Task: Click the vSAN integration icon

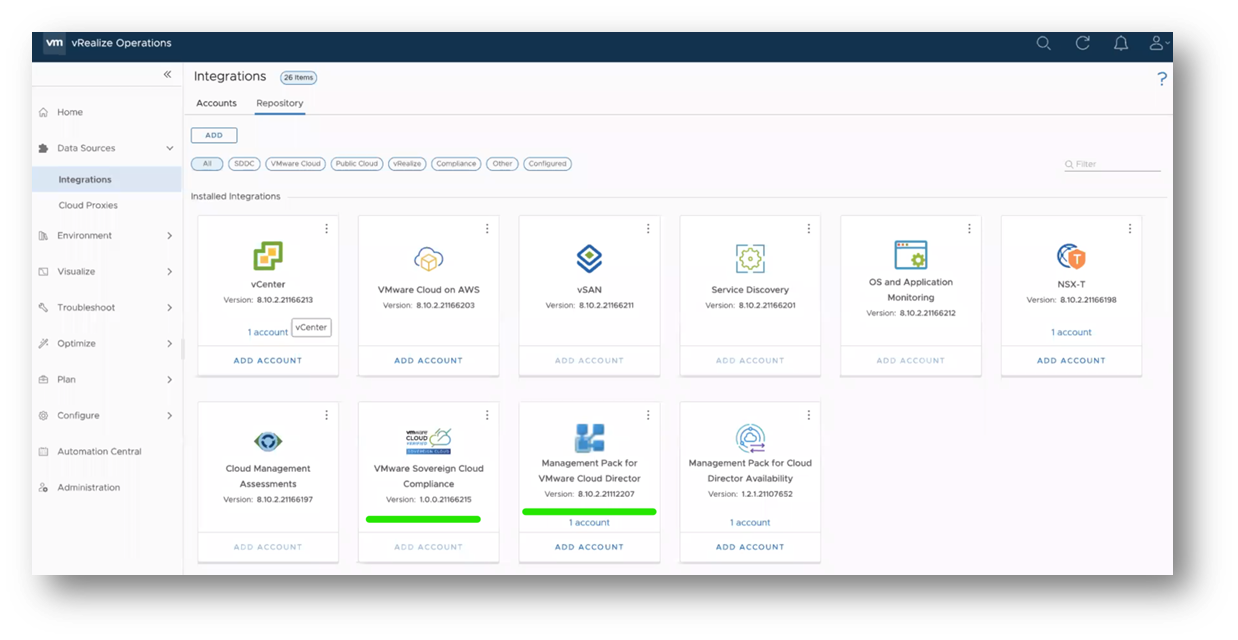Action: [589, 258]
